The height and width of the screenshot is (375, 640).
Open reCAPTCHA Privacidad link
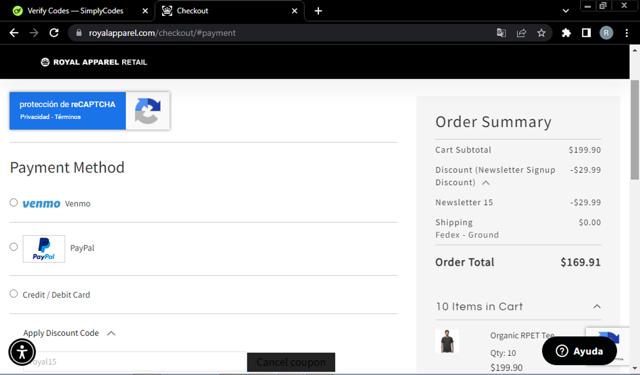pyautogui.click(x=34, y=117)
